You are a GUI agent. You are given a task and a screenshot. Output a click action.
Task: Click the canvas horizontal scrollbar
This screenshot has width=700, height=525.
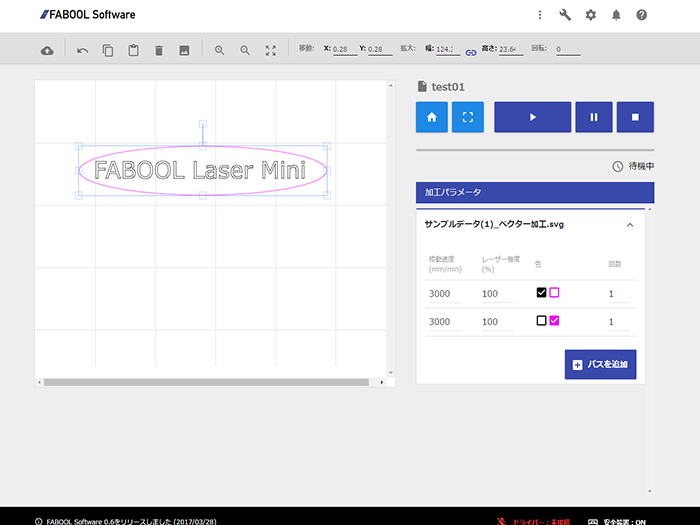tap(206, 383)
